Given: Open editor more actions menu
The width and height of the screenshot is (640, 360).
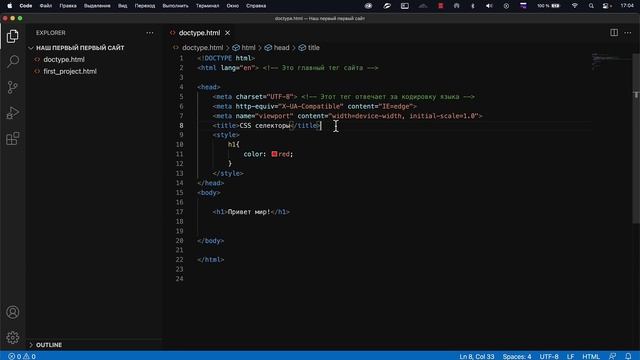Looking at the screenshot, I should pyautogui.click(x=628, y=33).
